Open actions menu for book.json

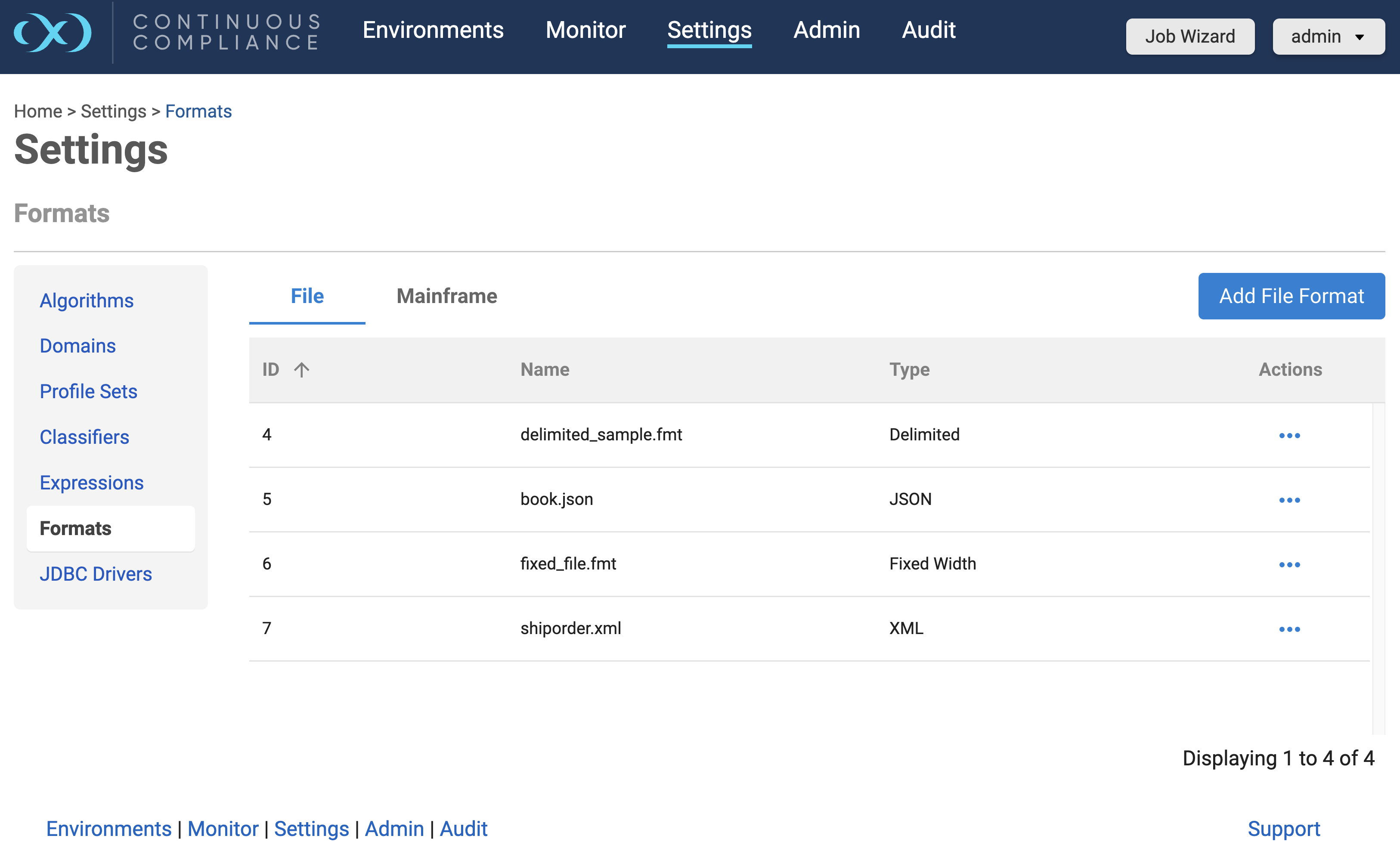point(1289,500)
